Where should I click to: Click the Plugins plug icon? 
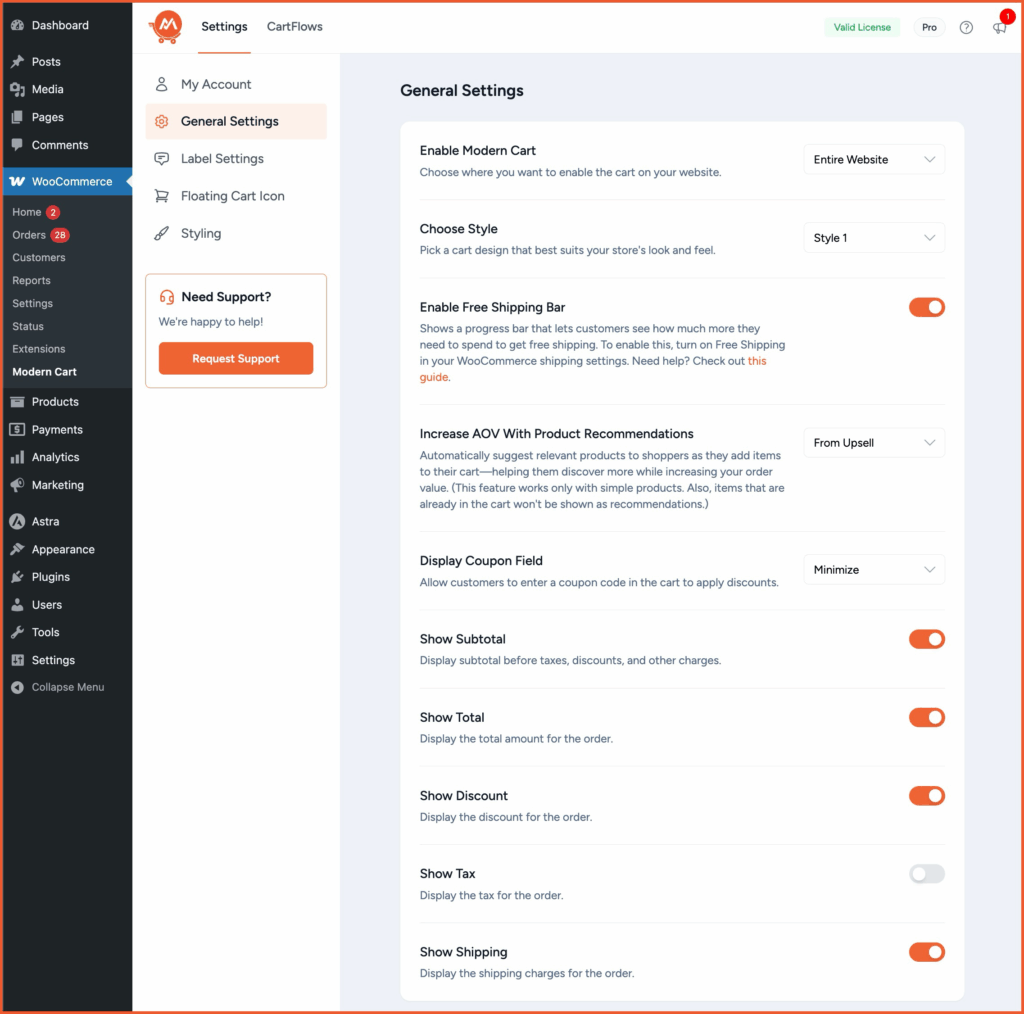tap(18, 577)
